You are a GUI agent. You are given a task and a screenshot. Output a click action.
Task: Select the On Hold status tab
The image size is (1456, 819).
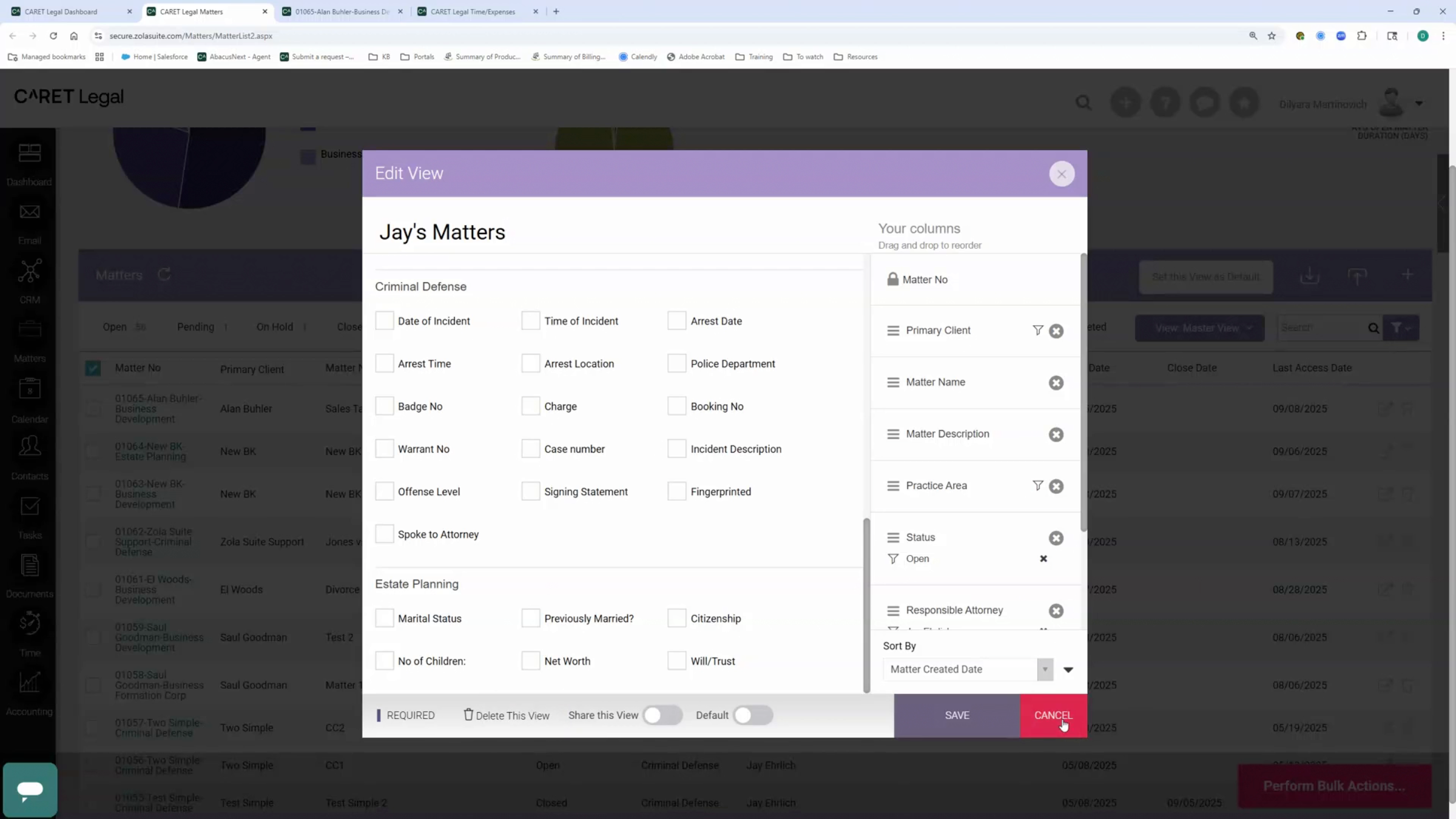coord(281,327)
